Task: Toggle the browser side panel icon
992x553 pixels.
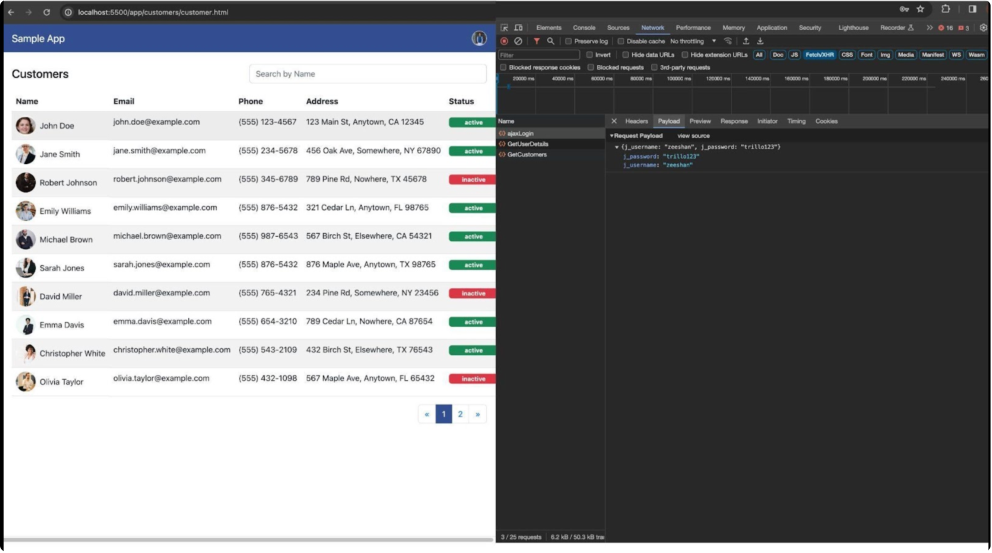Action: pos(972,9)
